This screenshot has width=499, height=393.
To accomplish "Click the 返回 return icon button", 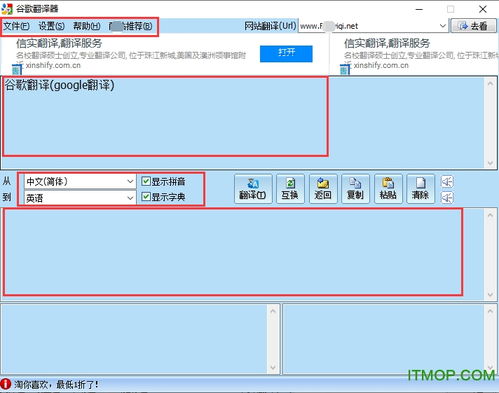I will [323, 189].
